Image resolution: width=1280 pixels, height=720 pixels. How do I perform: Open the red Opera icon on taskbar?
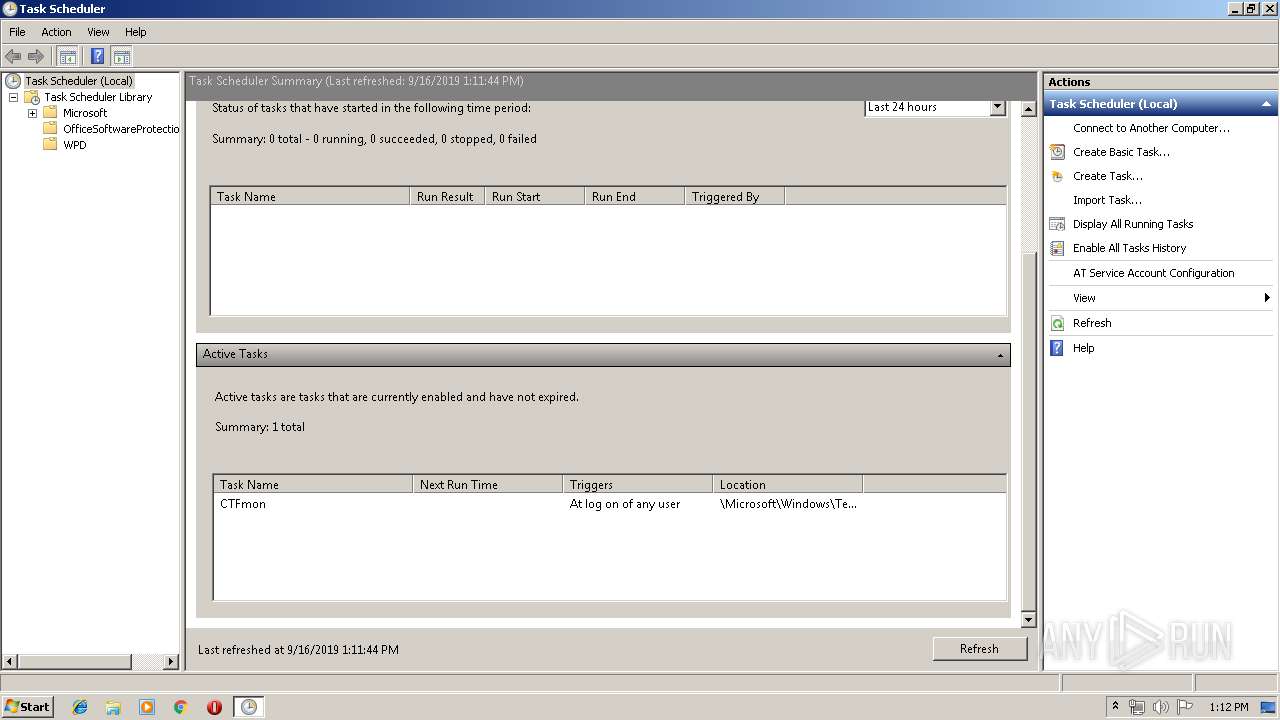214,707
